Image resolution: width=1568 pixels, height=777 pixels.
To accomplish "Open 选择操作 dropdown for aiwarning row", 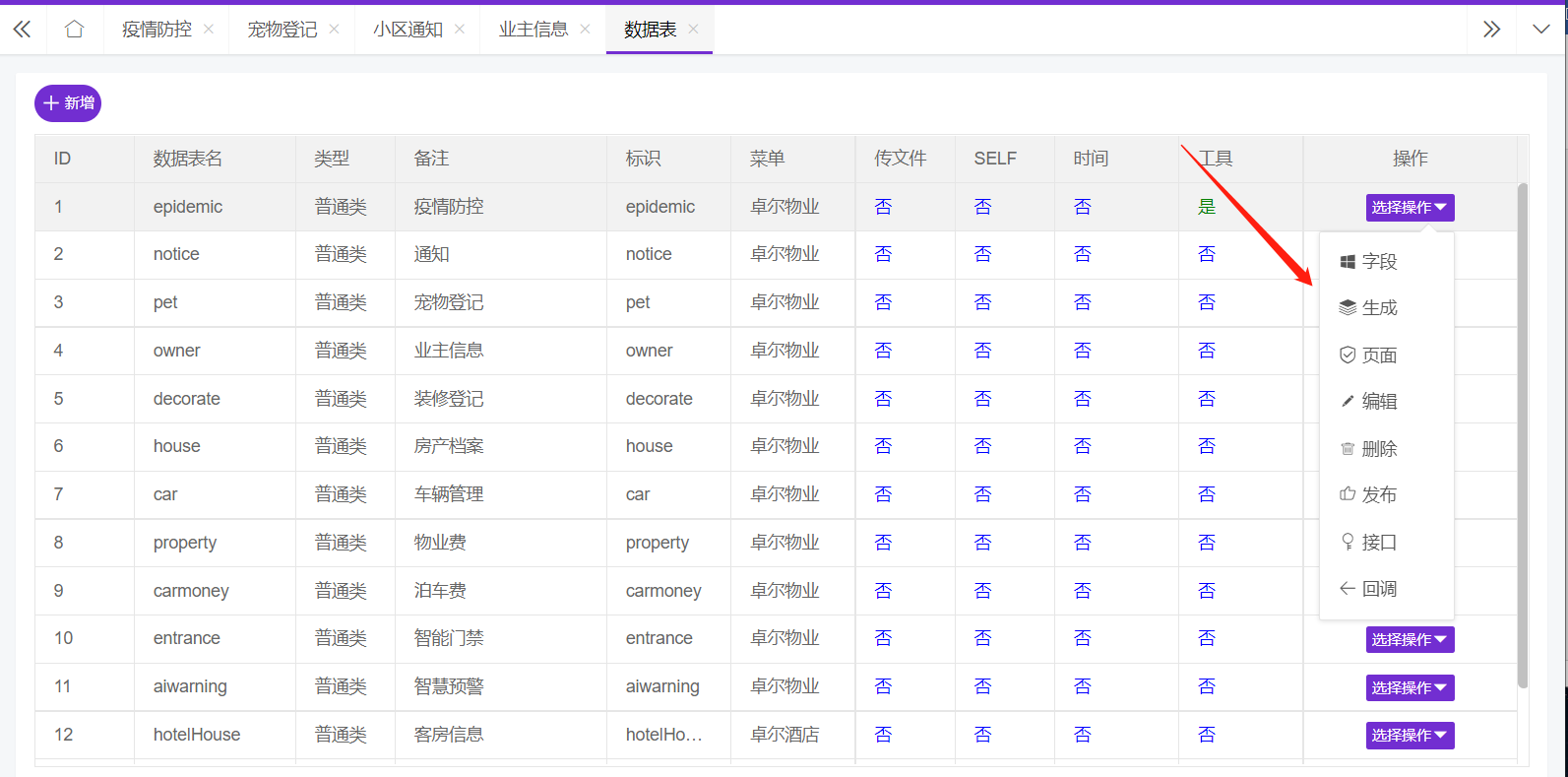I will 1410,687.
